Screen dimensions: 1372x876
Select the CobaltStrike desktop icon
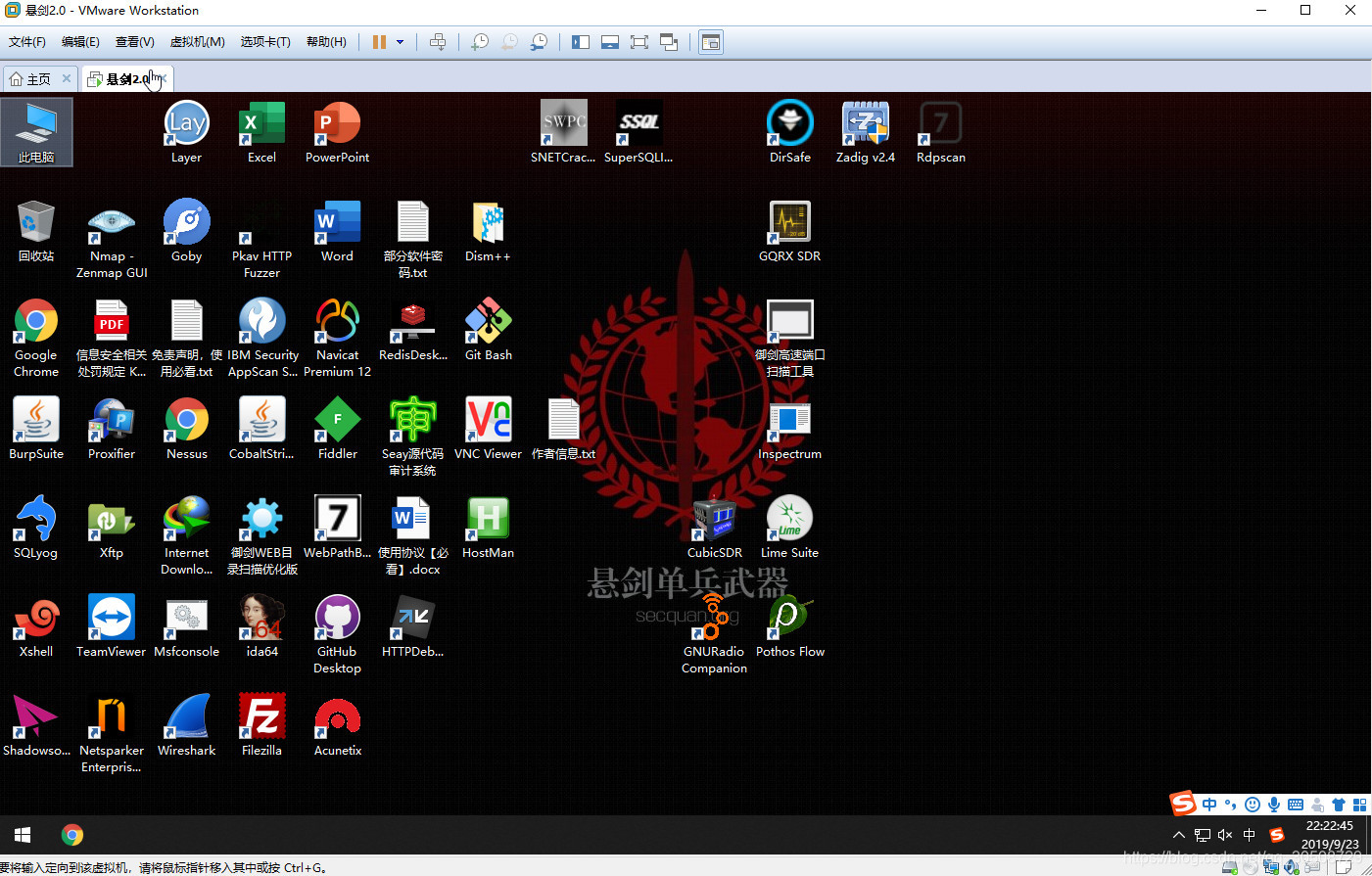(261, 428)
